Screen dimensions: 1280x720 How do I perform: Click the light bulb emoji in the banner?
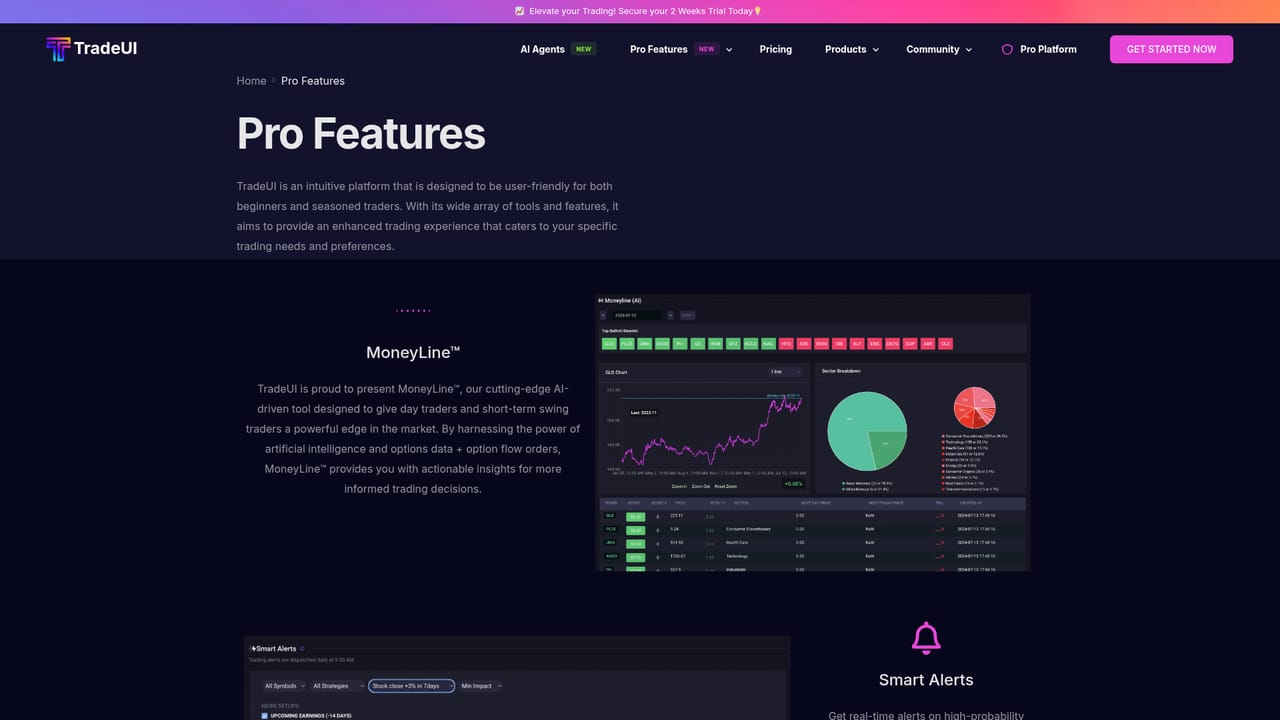757,11
